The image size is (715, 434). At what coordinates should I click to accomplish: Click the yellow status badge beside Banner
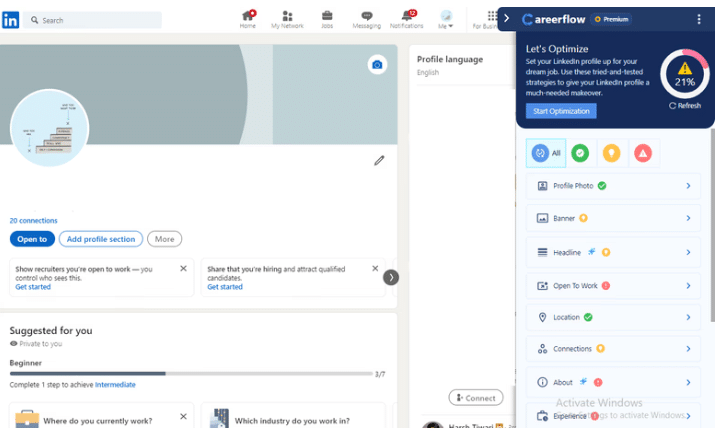[x=583, y=218]
